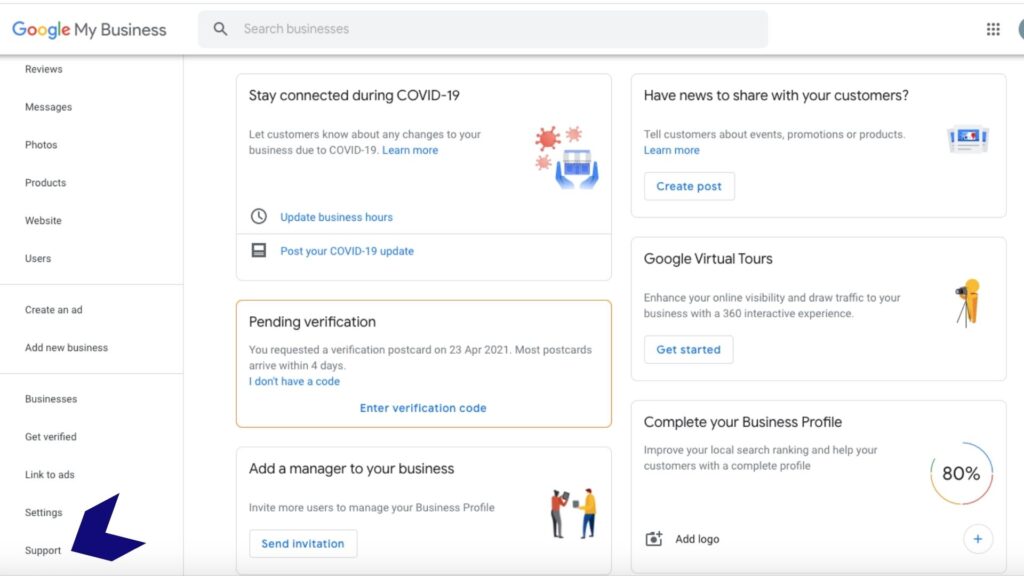Viewport: 1024px width, 576px height.
Task: Open the Google apps grid icon
Action: [993, 29]
